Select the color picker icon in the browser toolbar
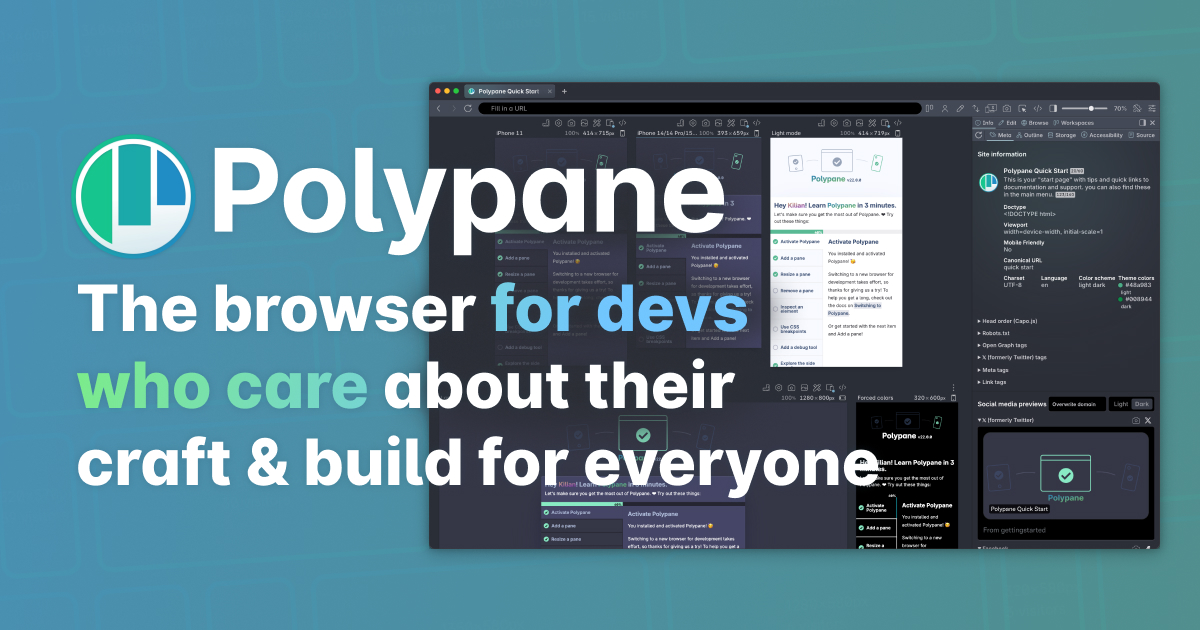Image resolution: width=1200 pixels, height=630 pixels. pyautogui.click(x=961, y=107)
